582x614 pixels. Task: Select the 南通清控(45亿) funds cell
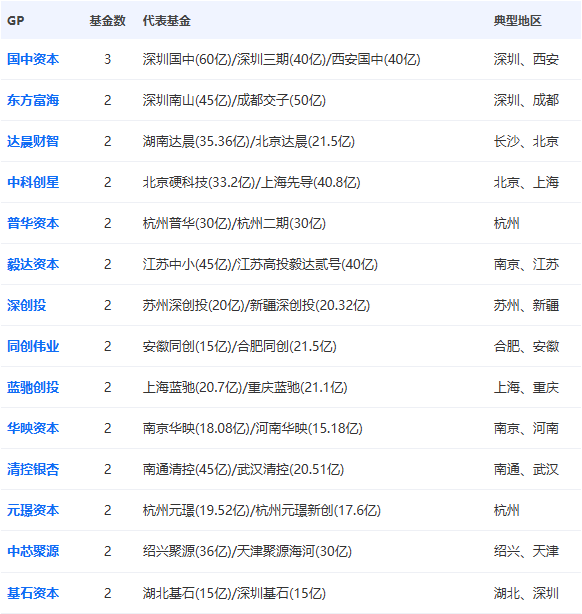(x=243, y=470)
